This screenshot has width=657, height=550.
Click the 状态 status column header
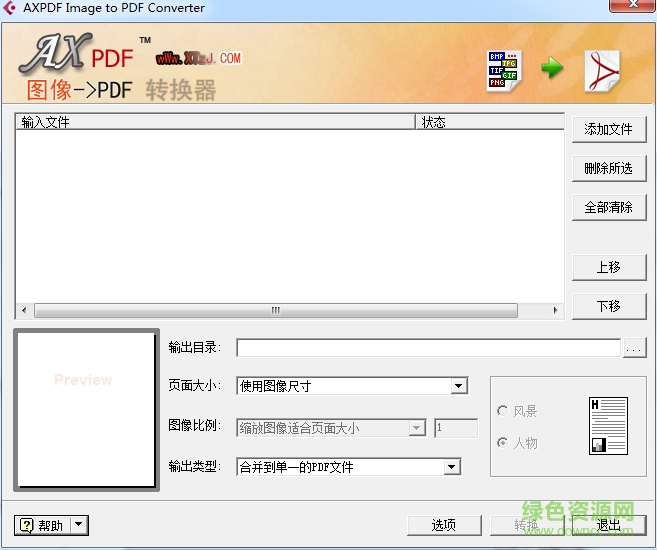click(489, 122)
